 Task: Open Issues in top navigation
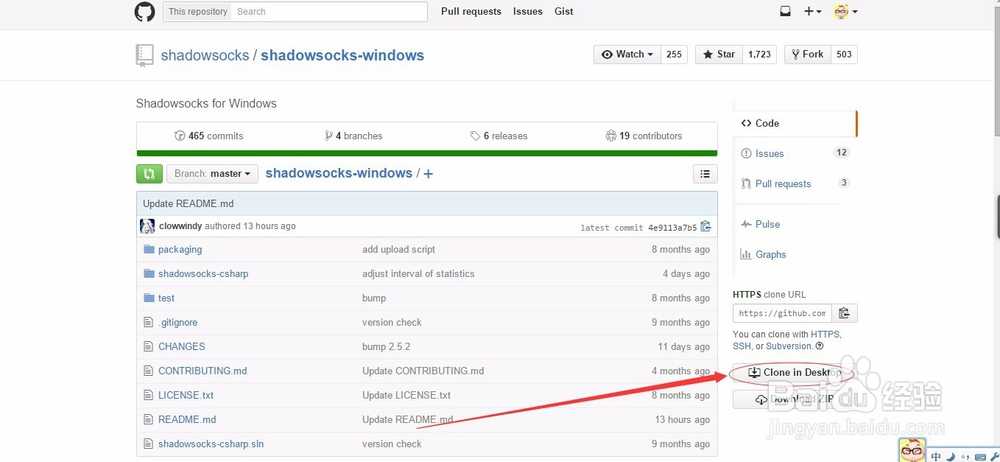point(527,11)
